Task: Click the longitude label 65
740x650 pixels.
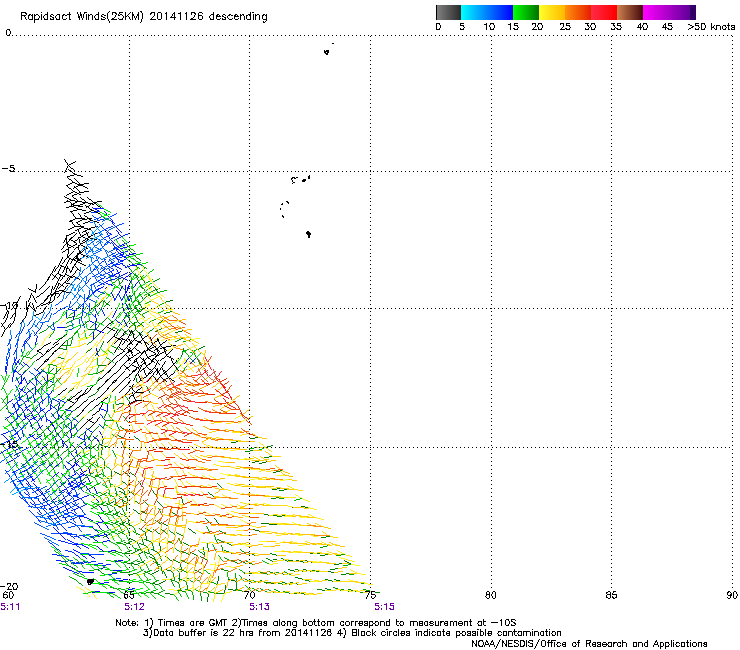Action: [129, 595]
